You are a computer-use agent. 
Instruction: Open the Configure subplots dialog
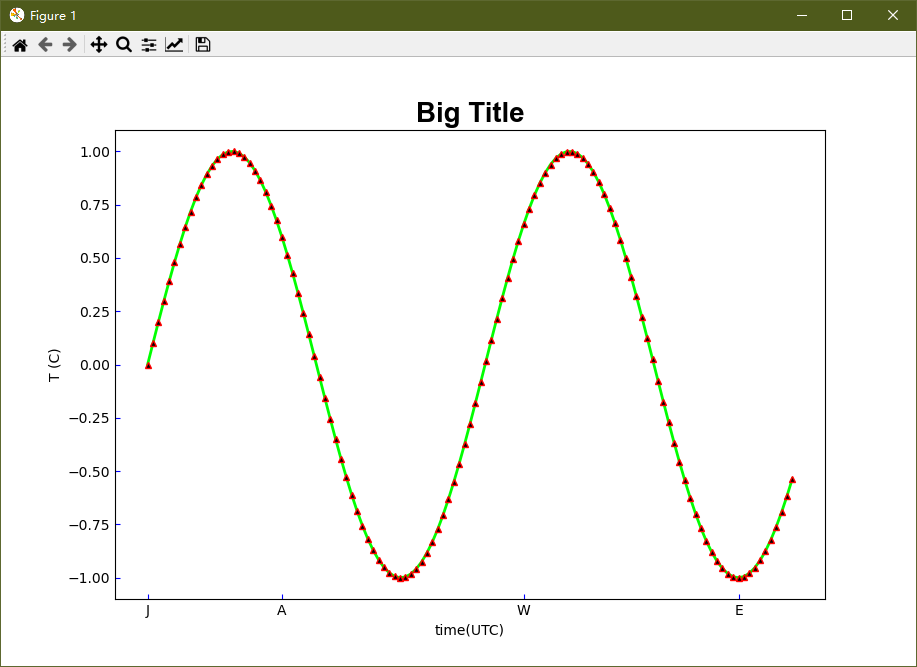[x=149, y=45]
